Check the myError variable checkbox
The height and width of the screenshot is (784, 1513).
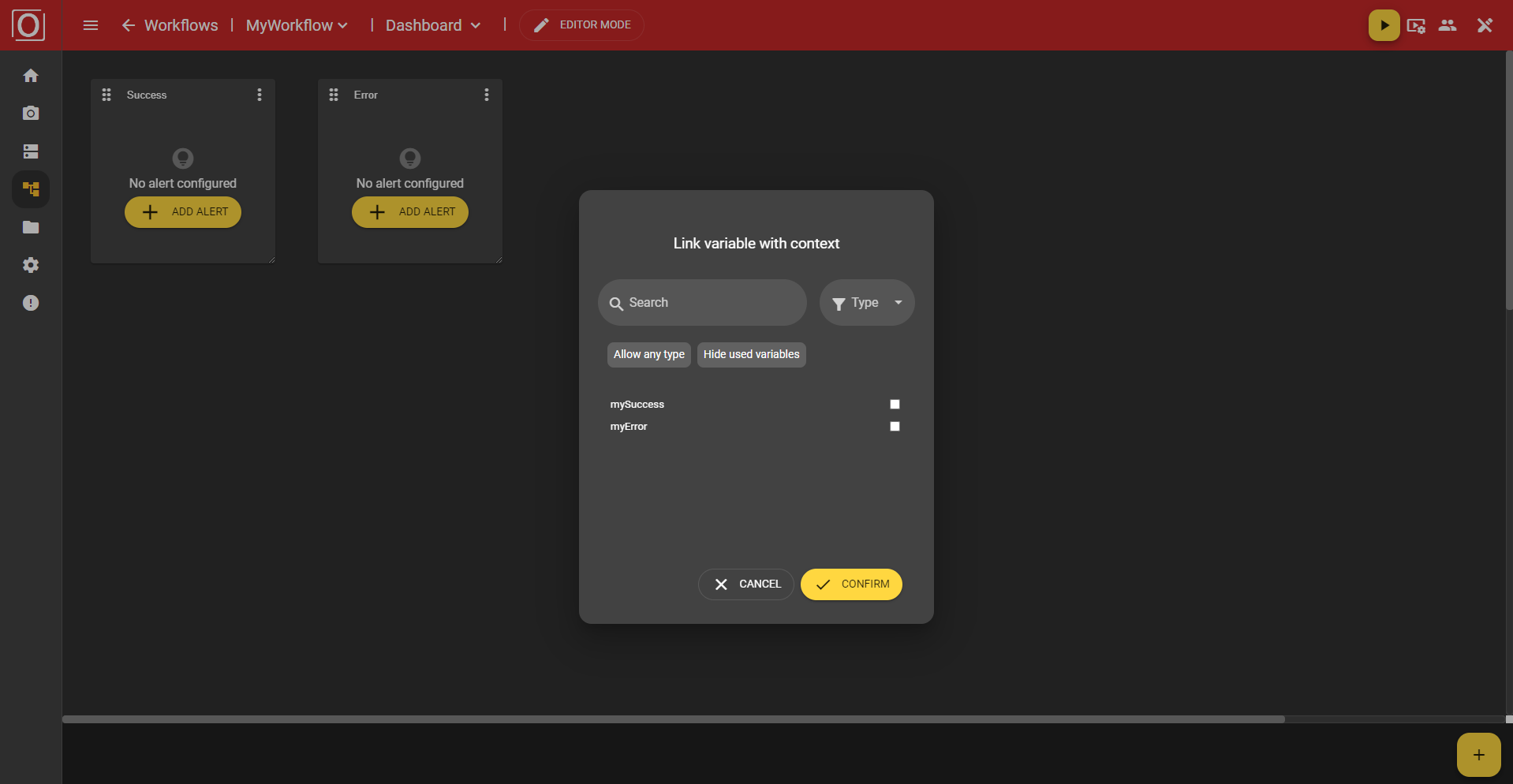click(895, 427)
